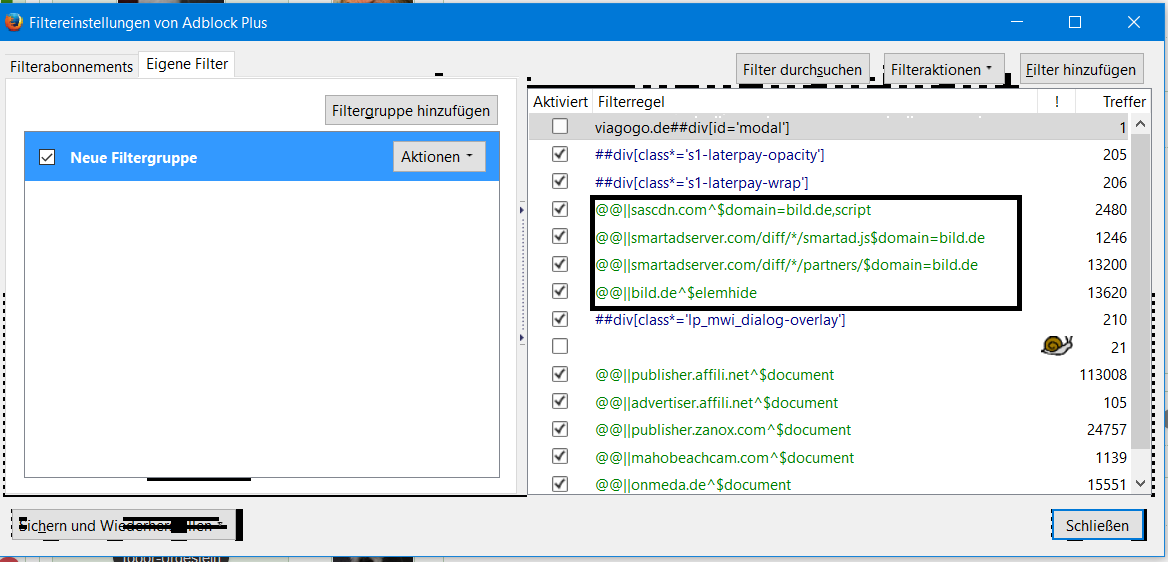Image resolution: width=1168 pixels, height=562 pixels.
Task: Check the empty filter row checkbox beside snail
Action: coord(560,347)
